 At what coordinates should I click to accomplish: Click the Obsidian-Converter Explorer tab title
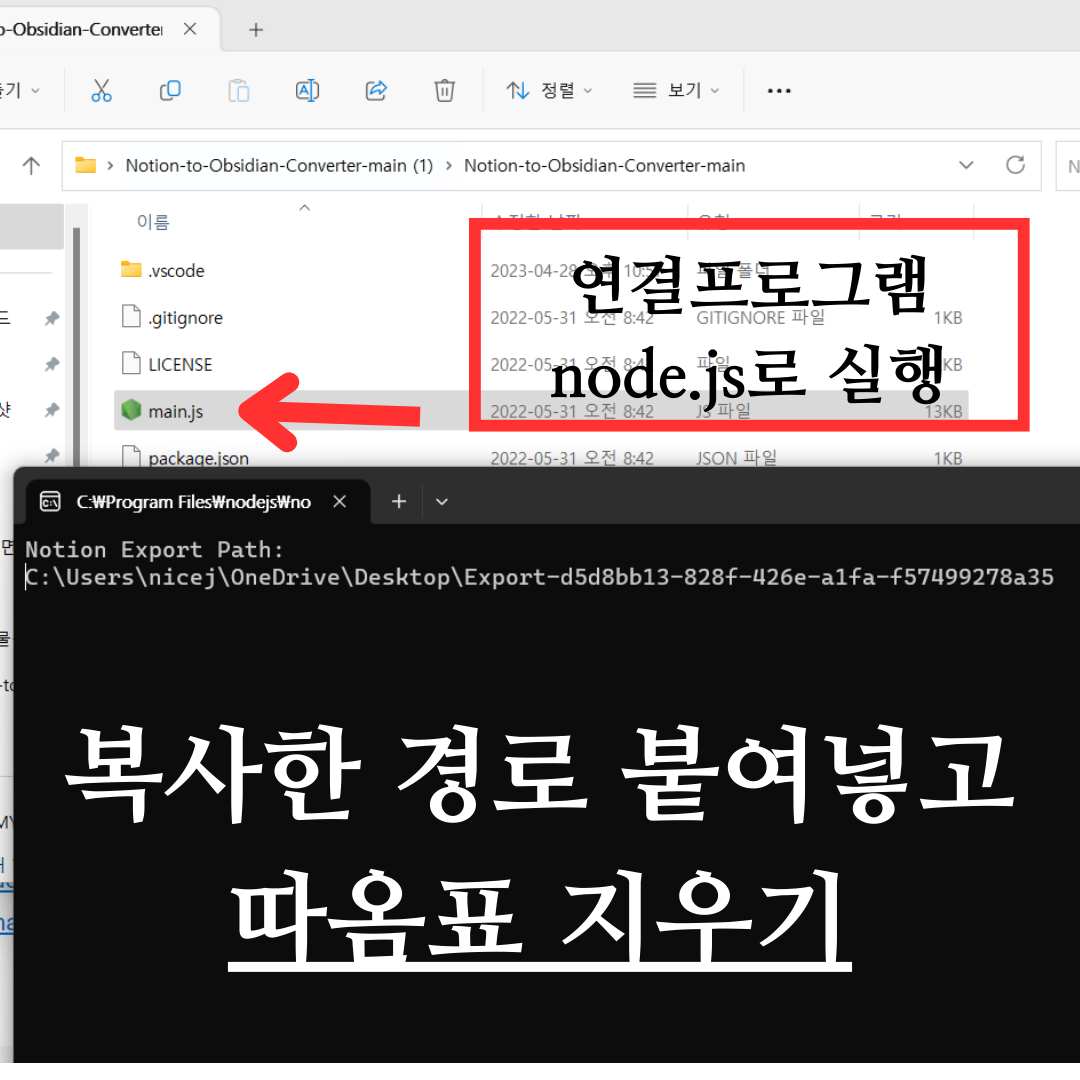pos(81,30)
